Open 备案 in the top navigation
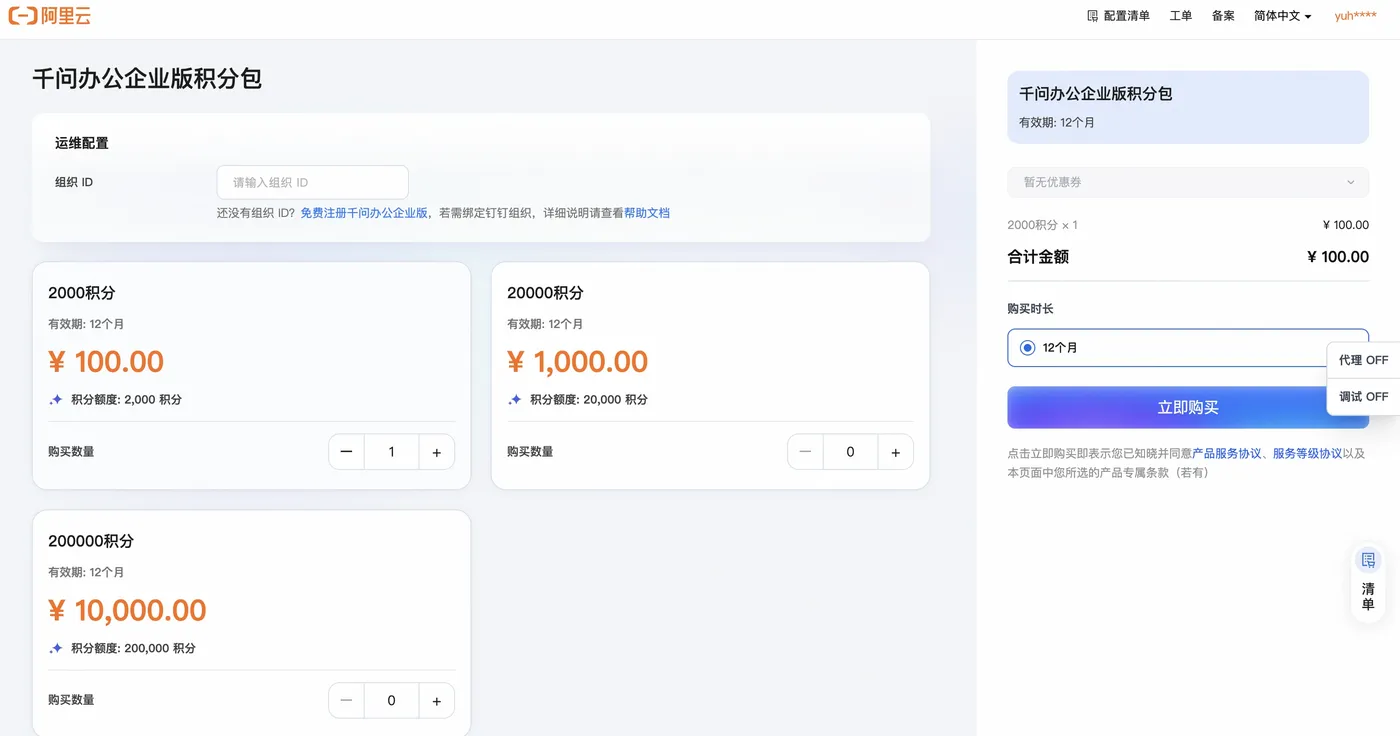1400x736 pixels. (1223, 16)
